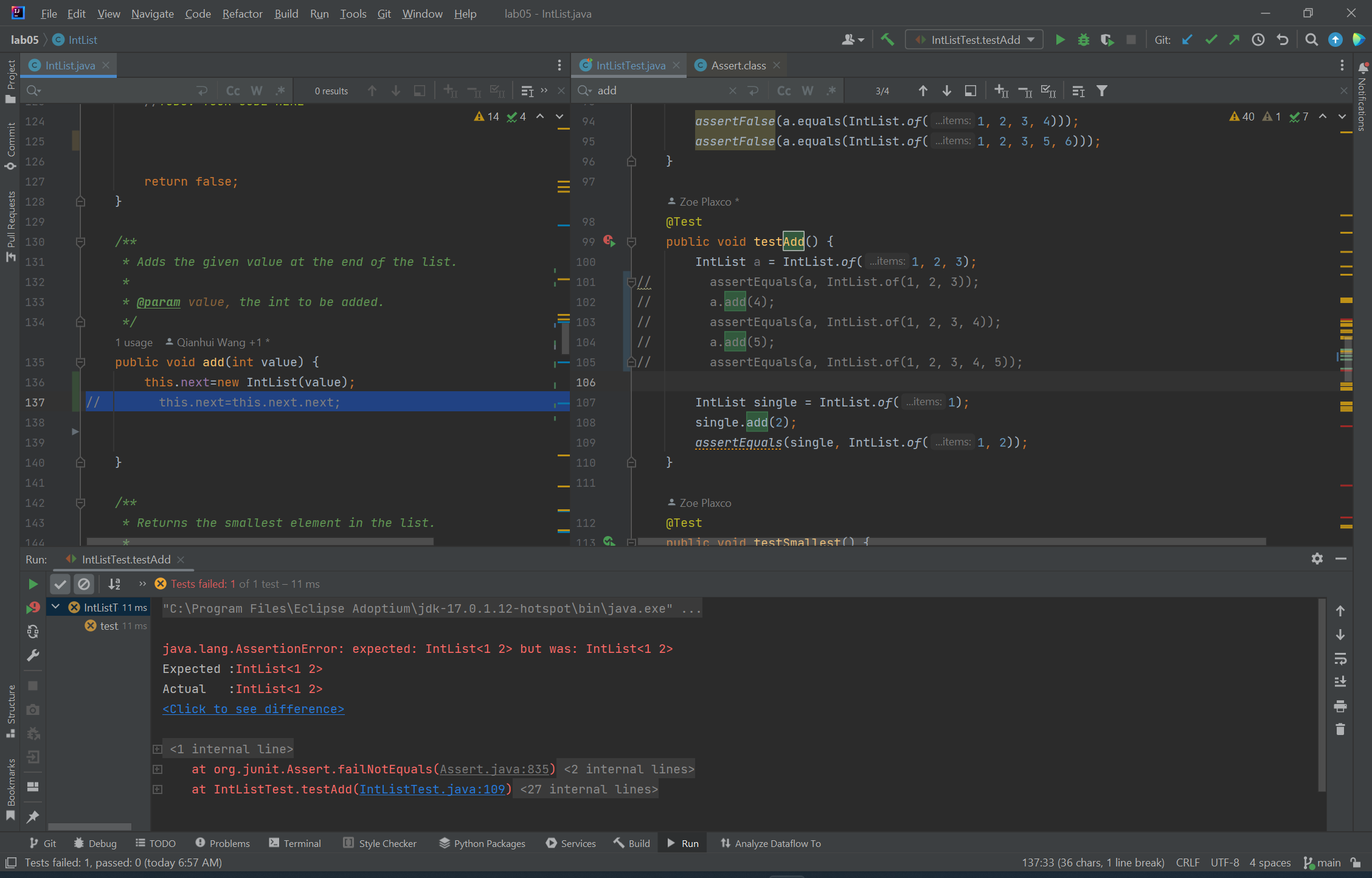Viewport: 1372px width, 878px height.
Task: Click the Git rollback arrow icon
Action: [1283, 40]
